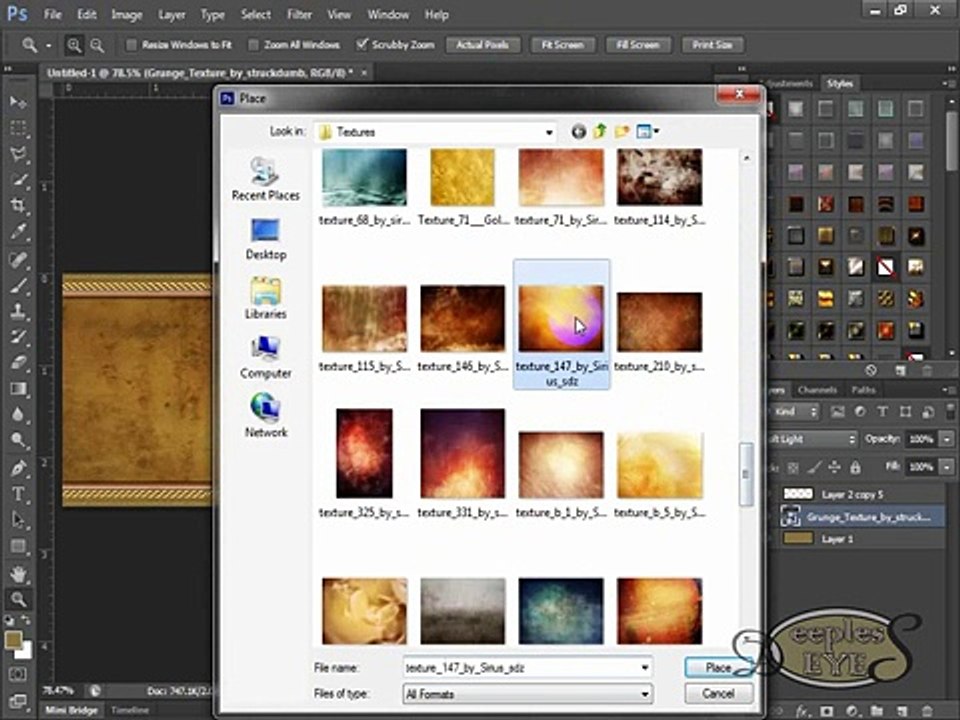The height and width of the screenshot is (720, 960).
Task: Open Computer location in dialog sidebar
Action: coord(265,358)
